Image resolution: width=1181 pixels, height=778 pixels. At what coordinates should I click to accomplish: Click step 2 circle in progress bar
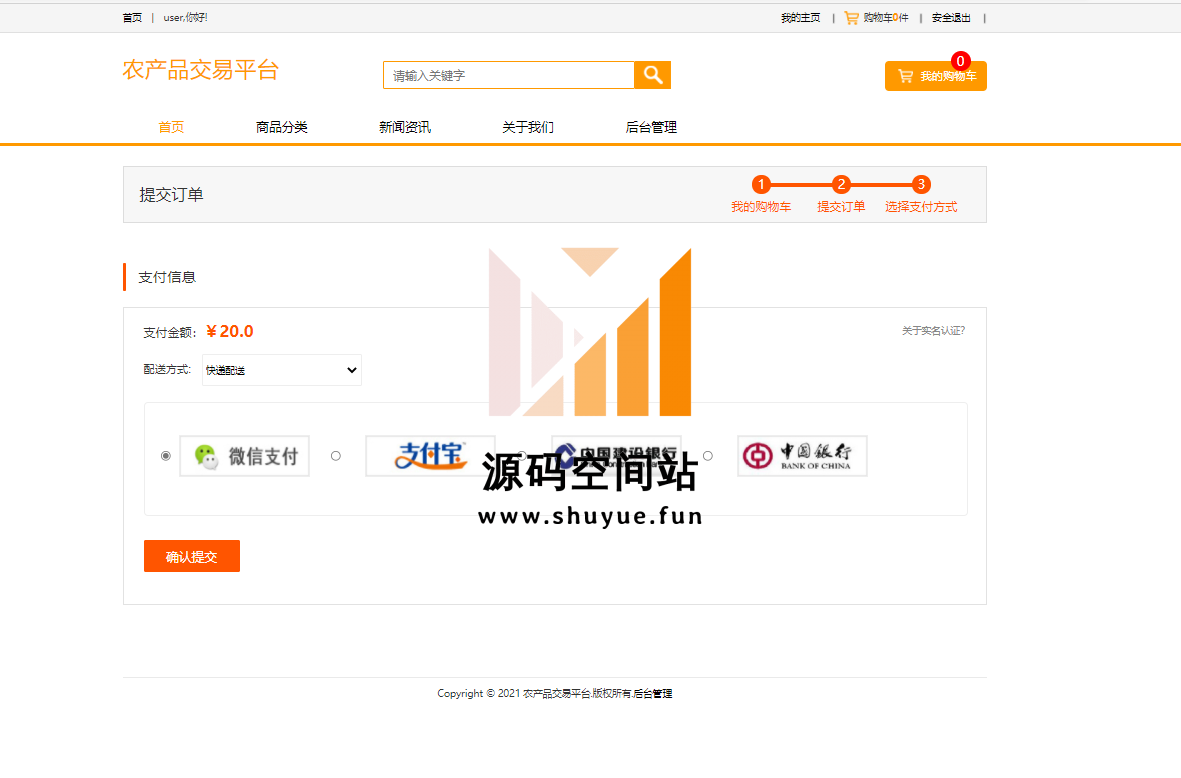click(x=841, y=184)
